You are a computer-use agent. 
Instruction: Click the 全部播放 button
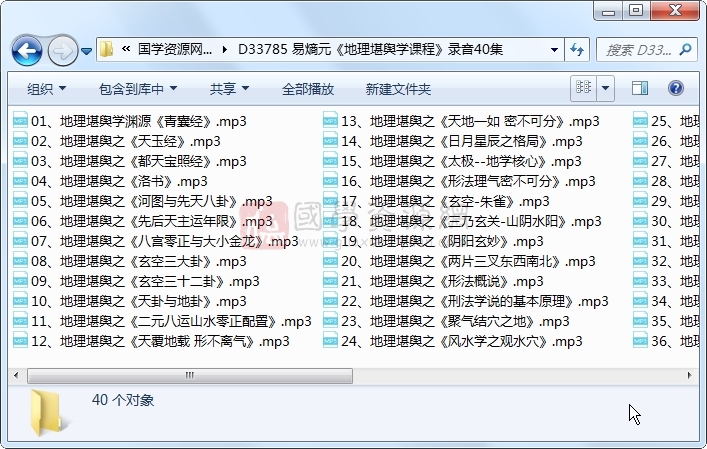click(308, 88)
